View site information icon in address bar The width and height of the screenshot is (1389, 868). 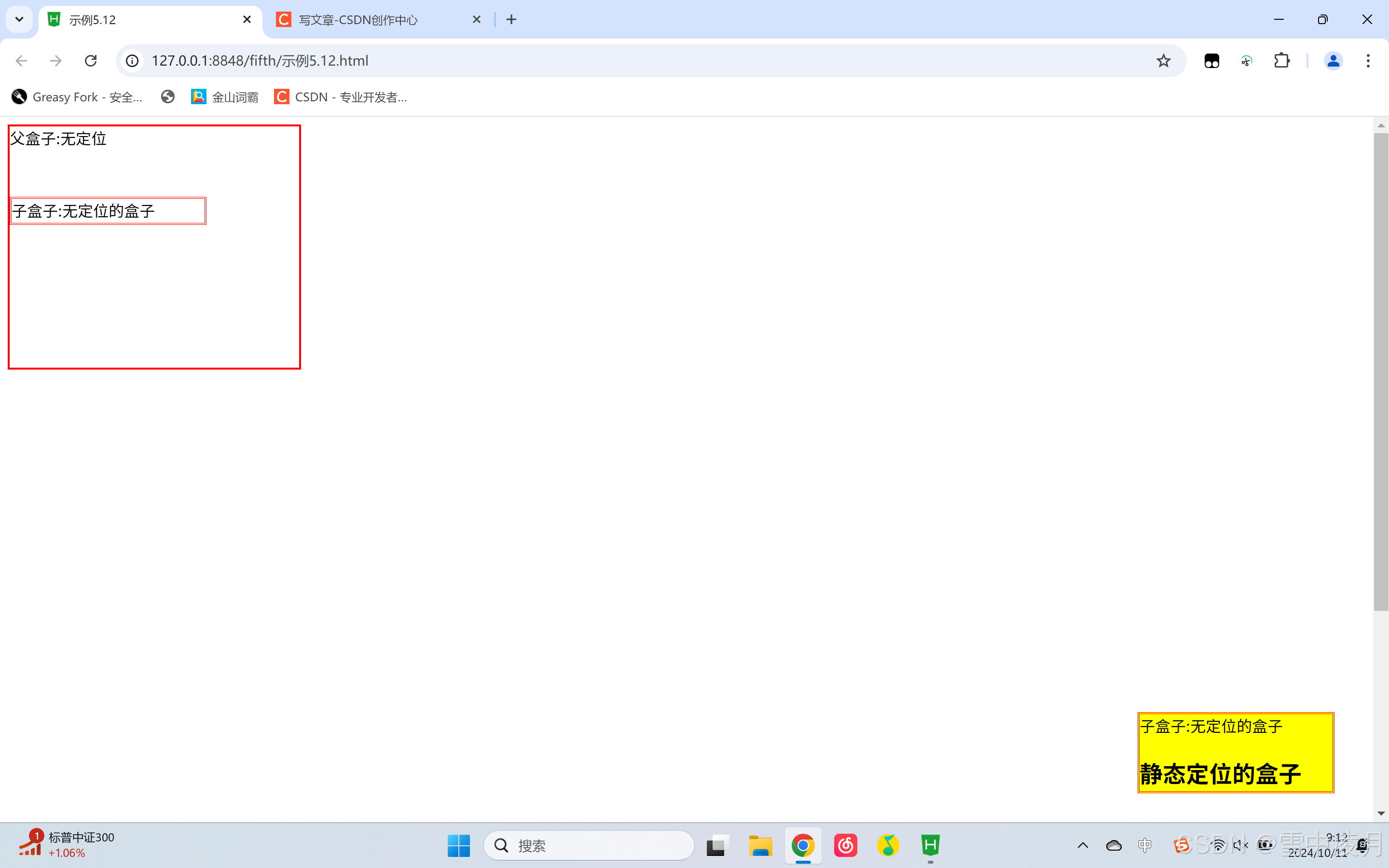pyautogui.click(x=132, y=61)
